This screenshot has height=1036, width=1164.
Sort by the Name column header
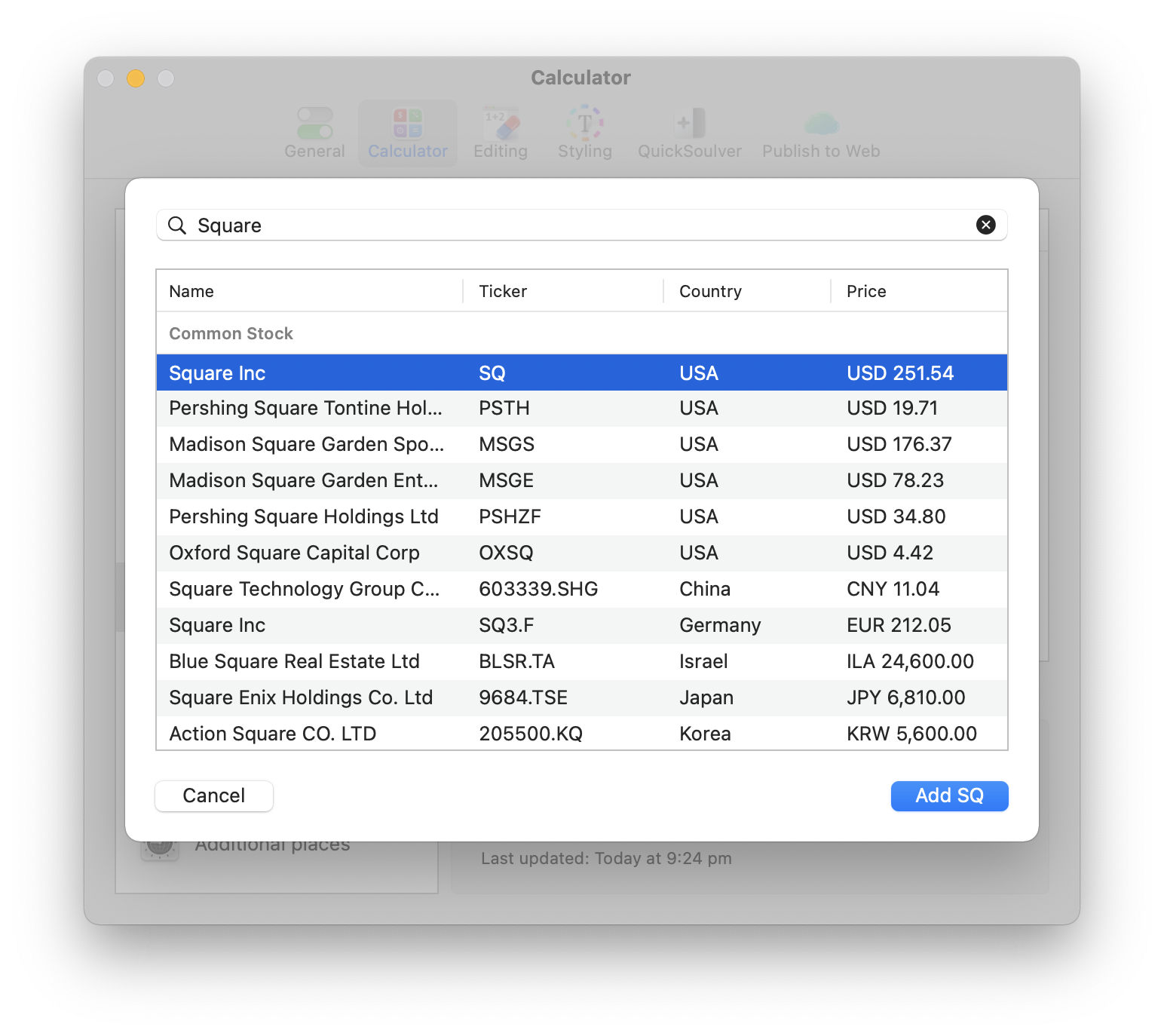coord(310,291)
